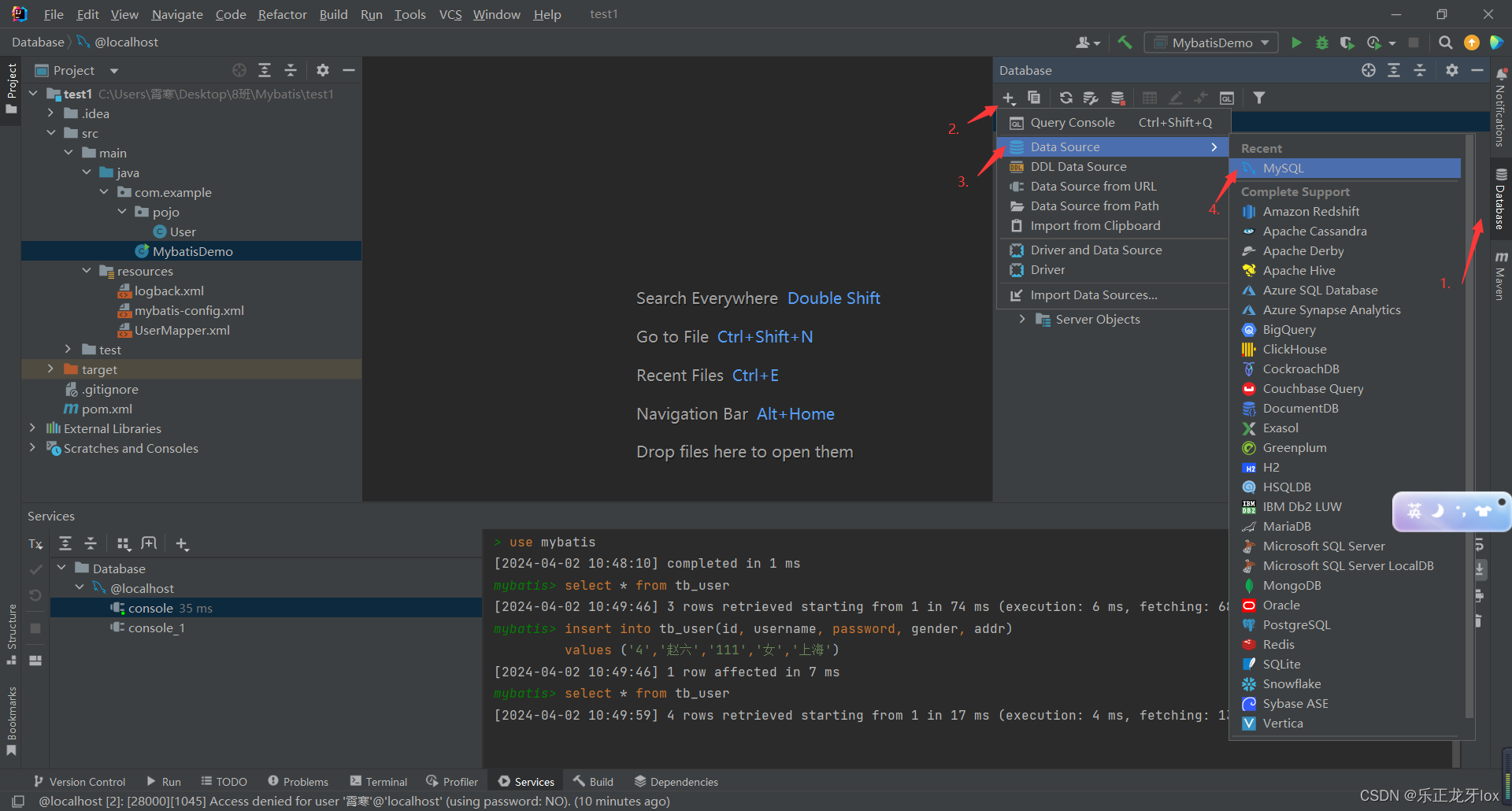Open the Terminal tool window tab
Screen dimensions: 1512x811
[379, 781]
